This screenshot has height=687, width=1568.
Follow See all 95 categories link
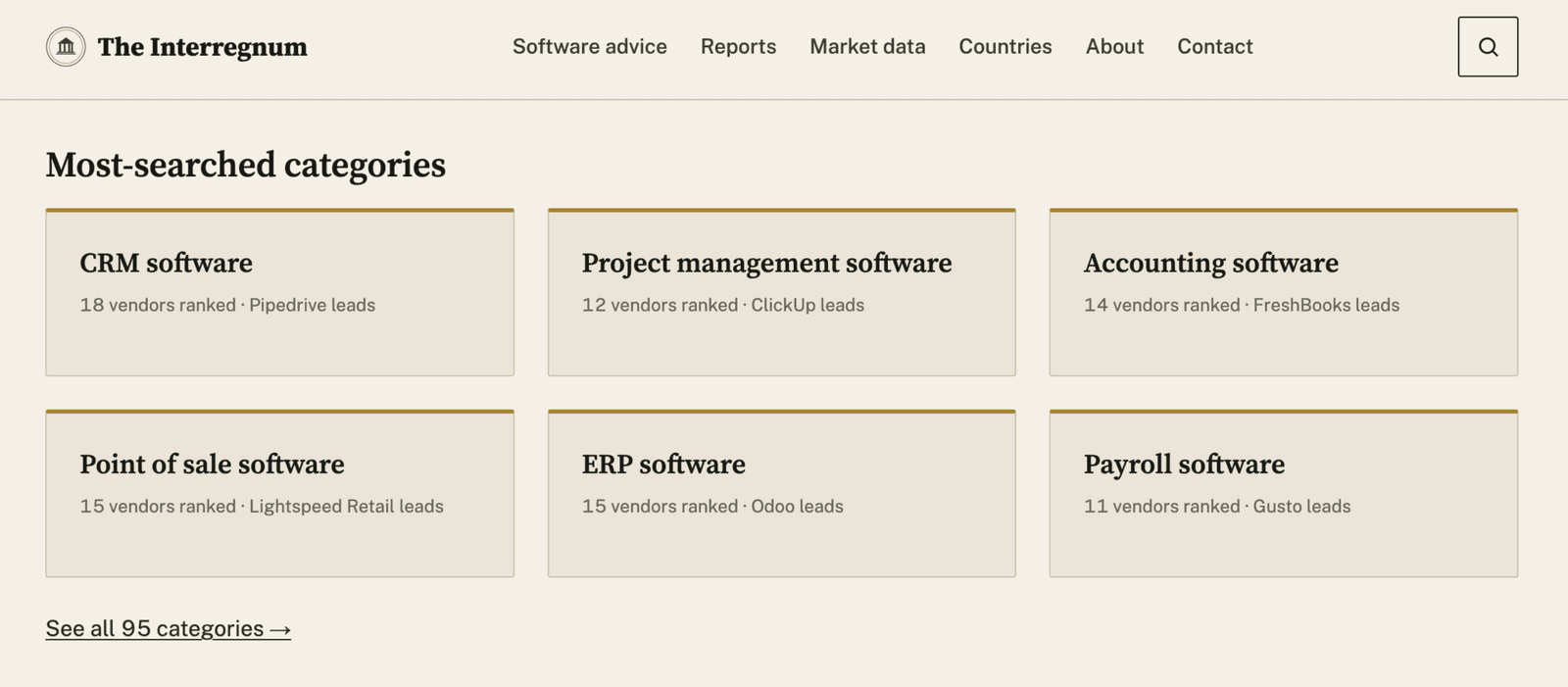[x=169, y=628]
